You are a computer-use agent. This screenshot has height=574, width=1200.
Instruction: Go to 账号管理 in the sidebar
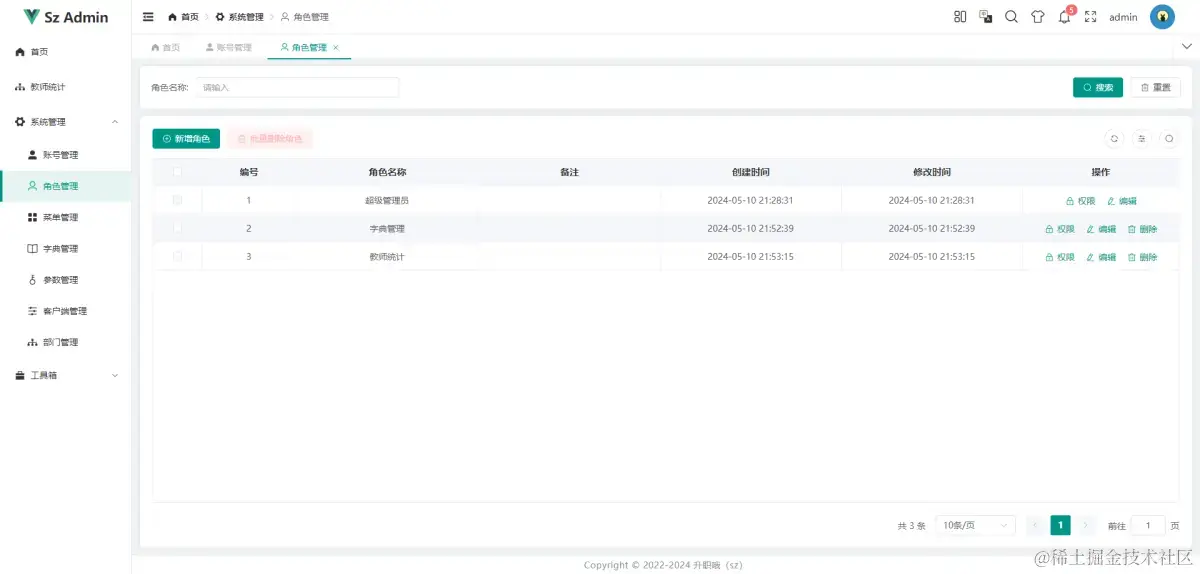coord(65,155)
